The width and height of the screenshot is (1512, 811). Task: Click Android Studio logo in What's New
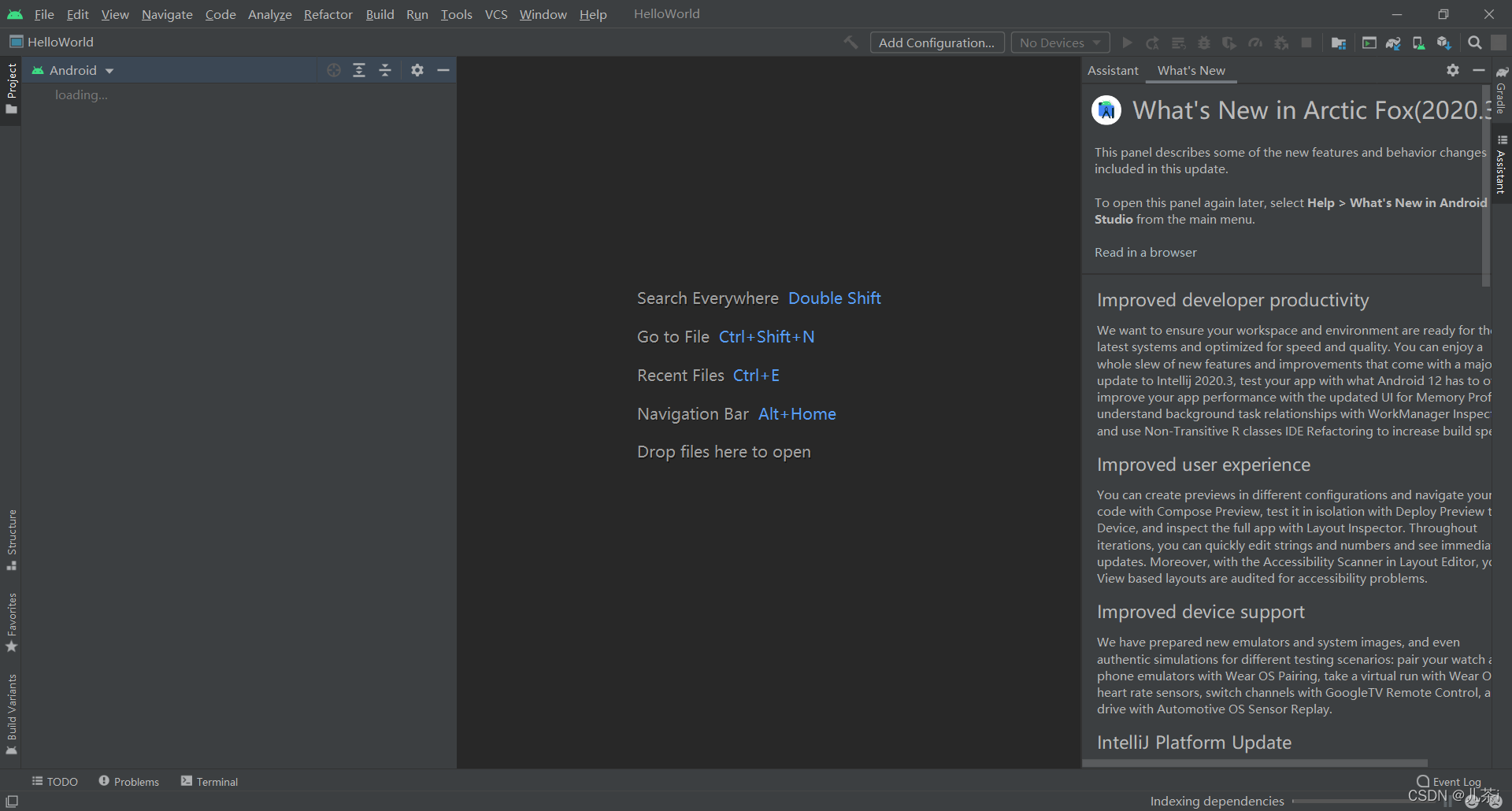(1106, 110)
